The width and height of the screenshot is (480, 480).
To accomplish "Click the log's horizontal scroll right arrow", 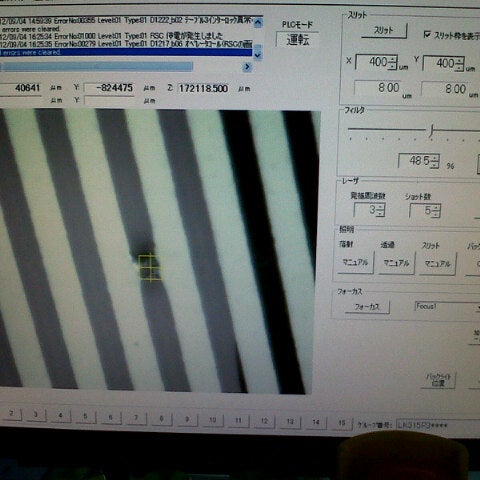I will click(x=247, y=67).
